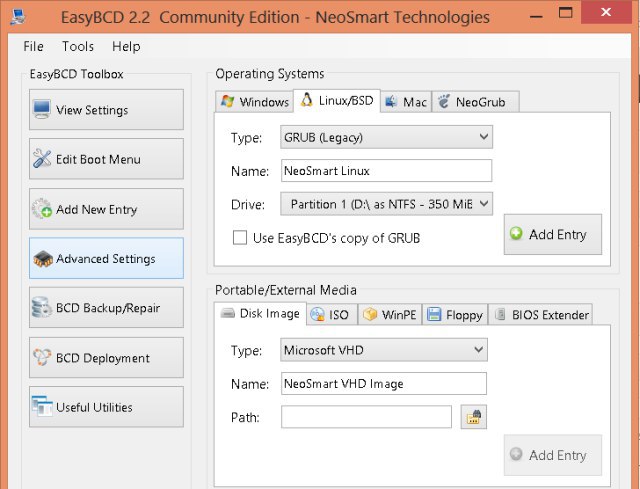Click the gear-plus icon on Add New Entry
640x489 pixels.
pyautogui.click(x=42, y=209)
